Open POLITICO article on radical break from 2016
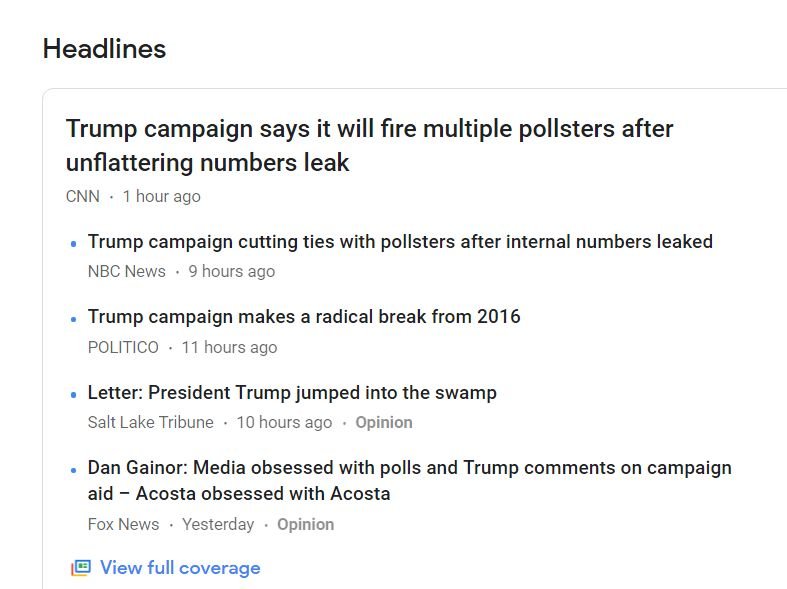Viewport: 787px width, 589px height. [x=304, y=317]
